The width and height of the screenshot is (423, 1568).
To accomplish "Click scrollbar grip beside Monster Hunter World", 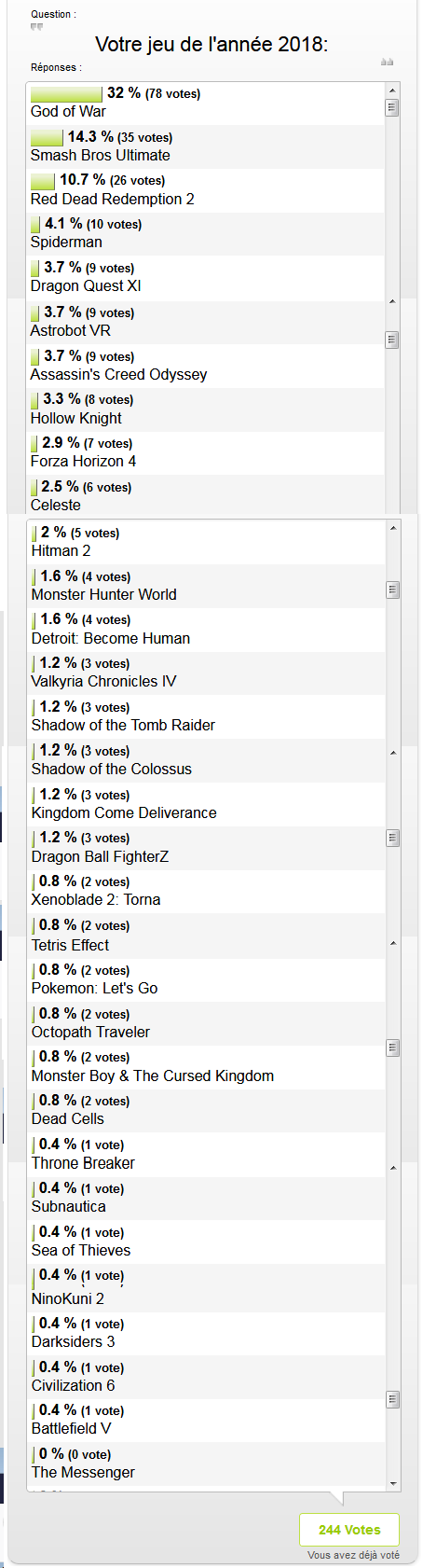I will [393, 590].
